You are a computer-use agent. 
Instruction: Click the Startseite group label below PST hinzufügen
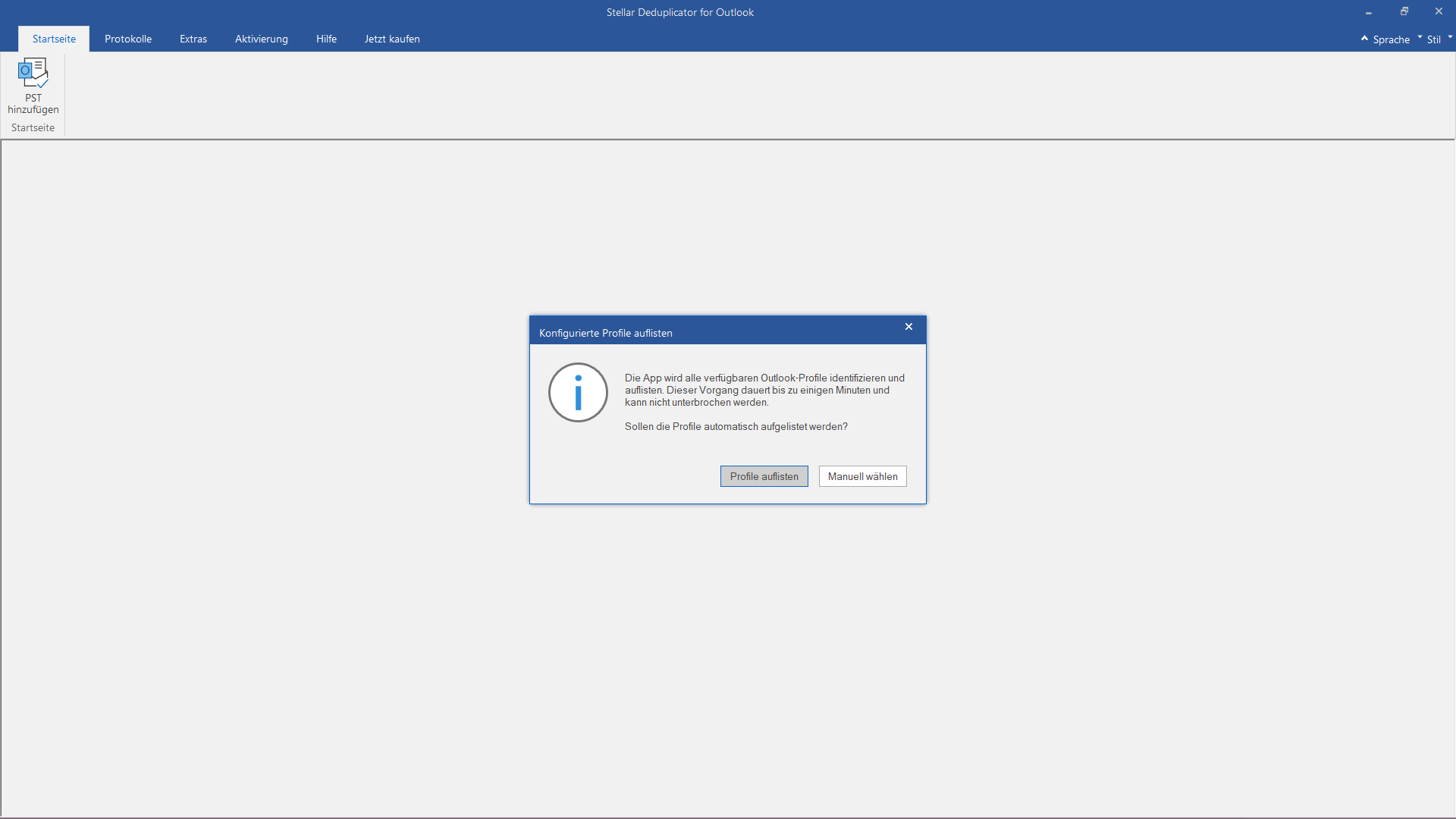(33, 127)
